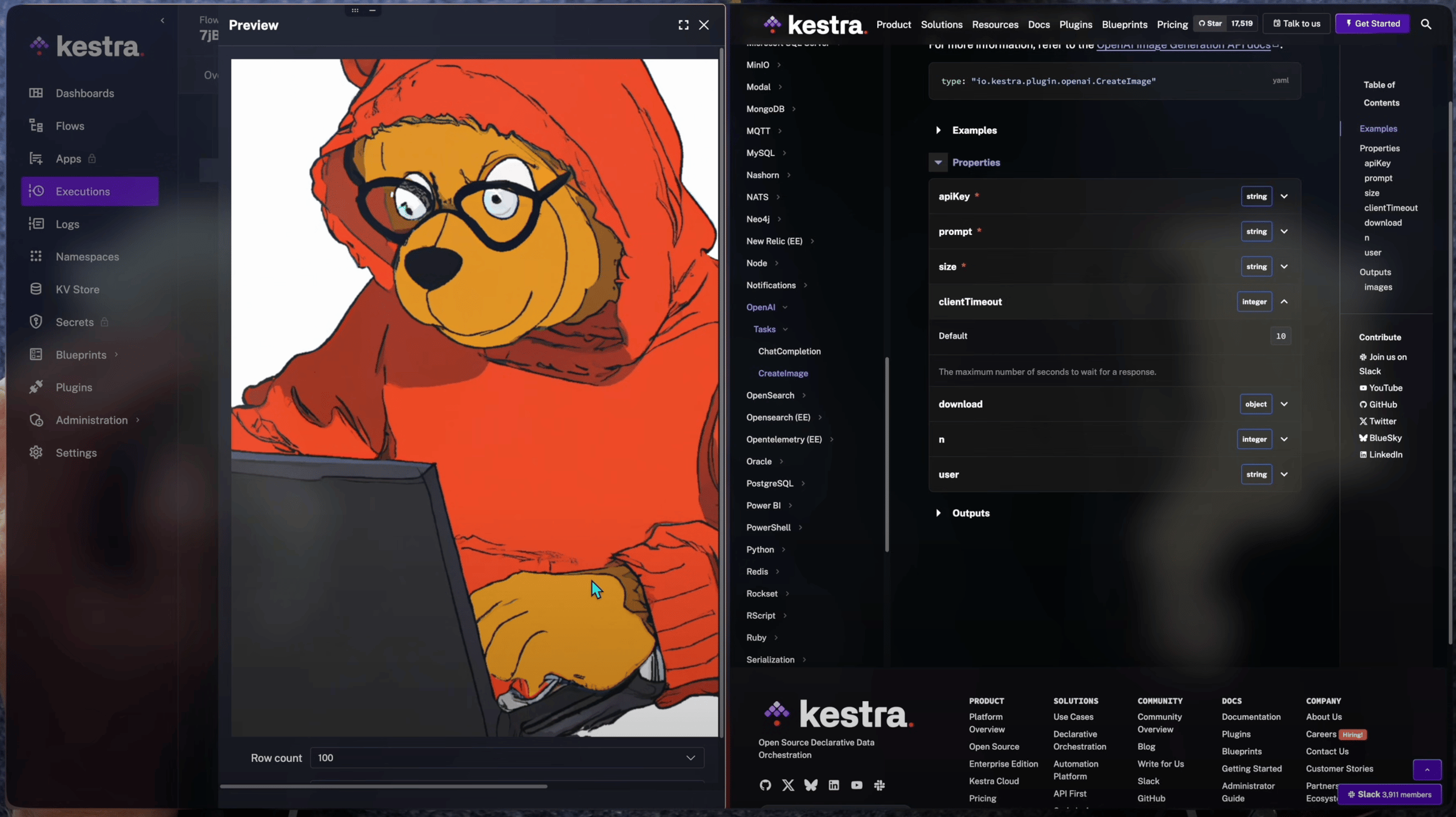Expand Preview panel to fullscreen
Image resolution: width=1456 pixels, height=817 pixels.
pos(683,25)
